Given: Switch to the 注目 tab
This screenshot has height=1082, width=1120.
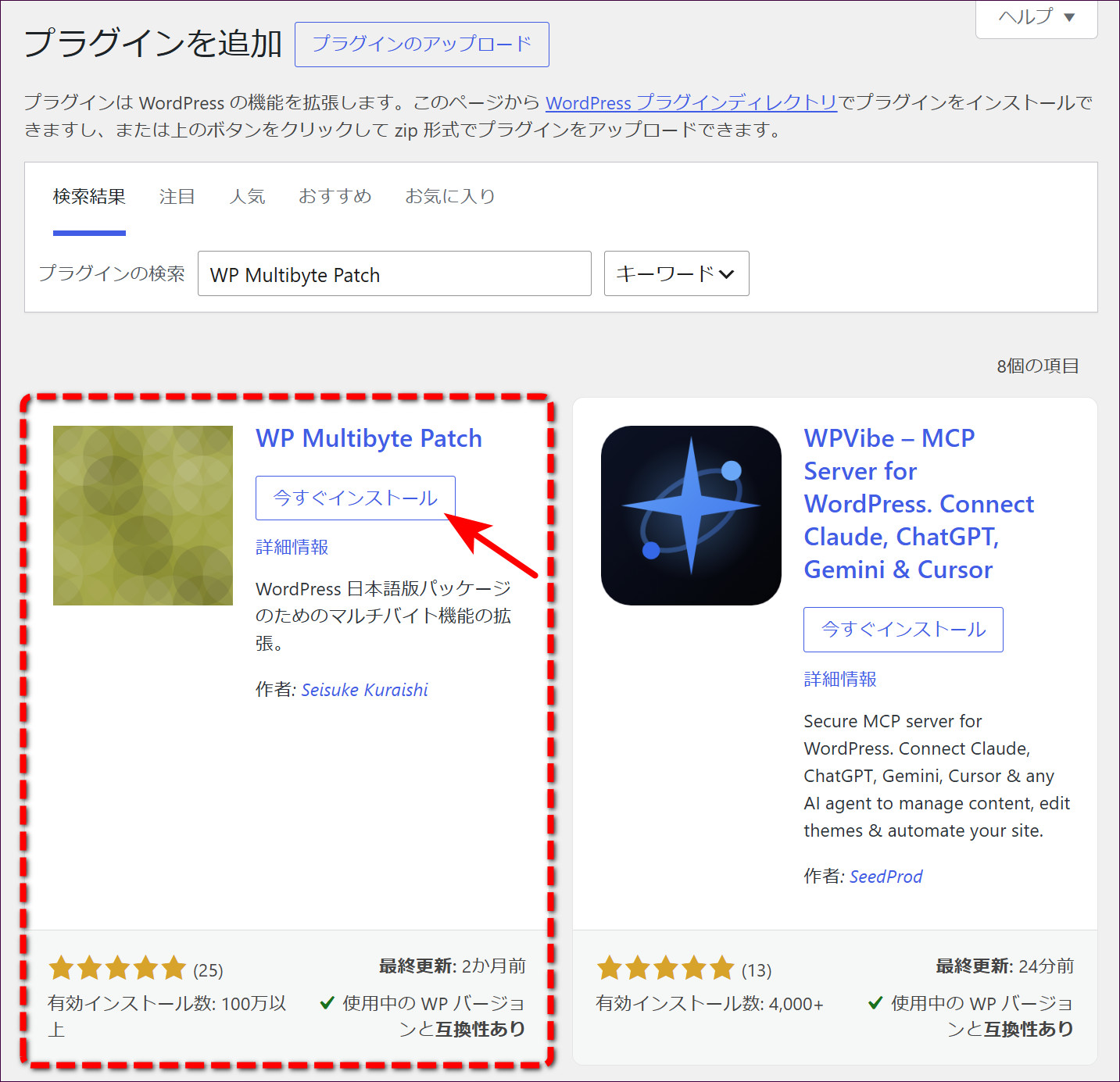Looking at the screenshot, I should tap(177, 196).
